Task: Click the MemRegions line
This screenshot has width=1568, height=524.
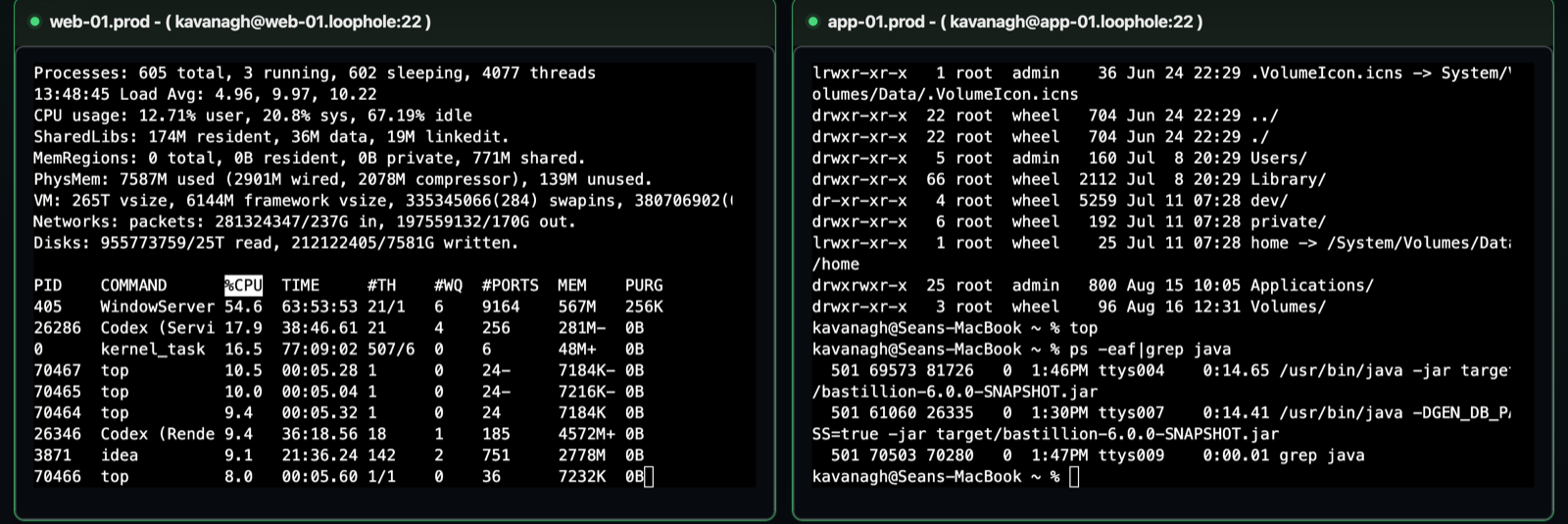Action: (x=310, y=158)
